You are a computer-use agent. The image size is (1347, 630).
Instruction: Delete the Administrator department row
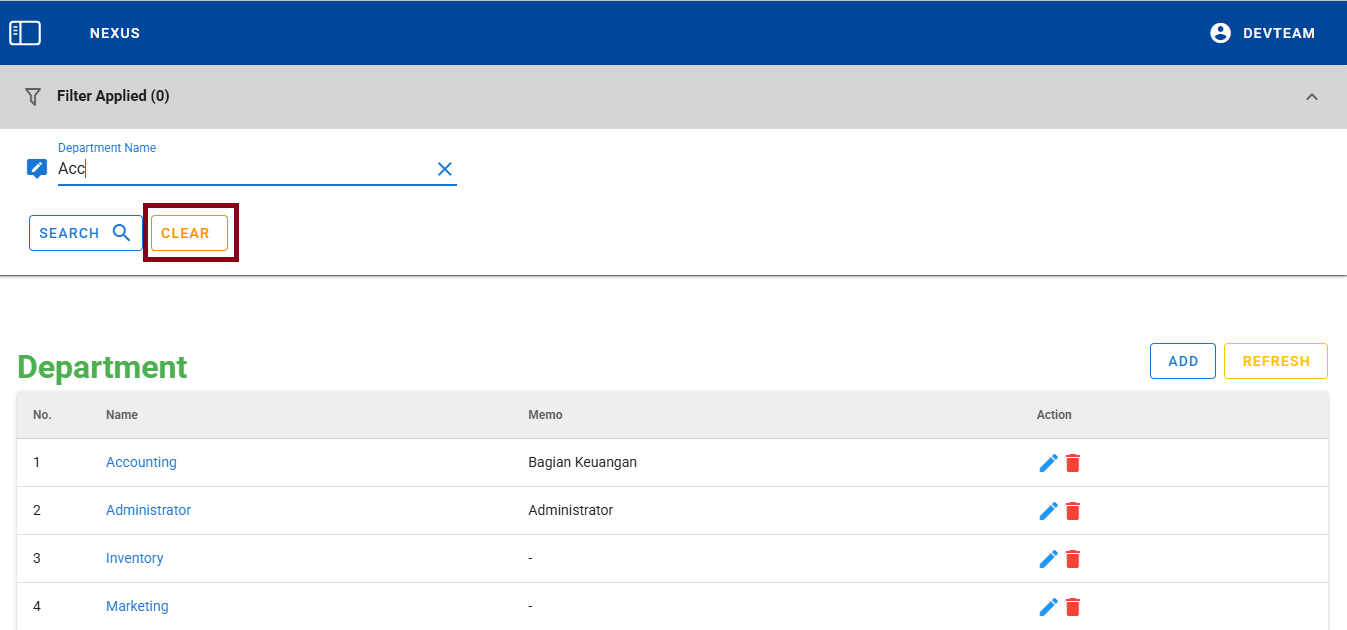click(x=1073, y=511)
